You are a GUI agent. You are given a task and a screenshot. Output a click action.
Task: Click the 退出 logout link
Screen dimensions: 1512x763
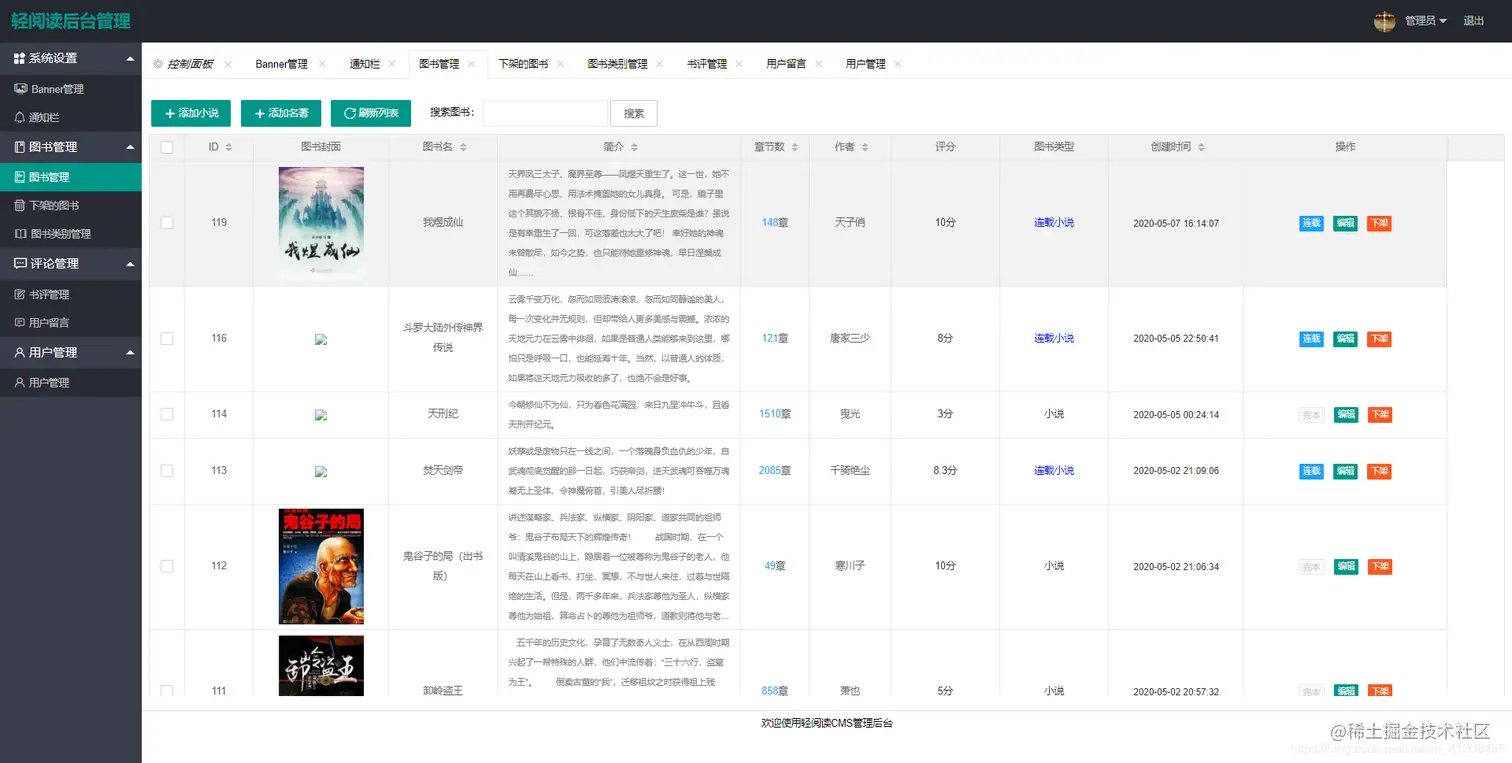(1474, 21)
